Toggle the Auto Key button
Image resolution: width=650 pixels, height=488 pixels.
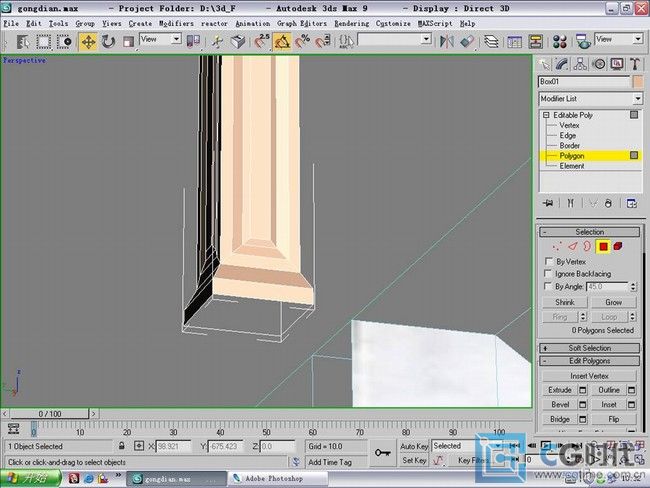(x=414, y=446)
